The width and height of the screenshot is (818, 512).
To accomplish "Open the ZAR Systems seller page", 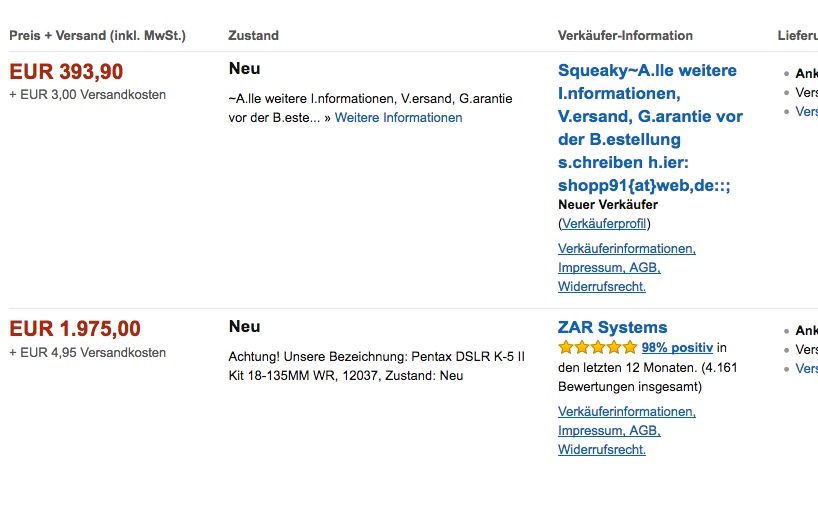I will click(612, 327).
